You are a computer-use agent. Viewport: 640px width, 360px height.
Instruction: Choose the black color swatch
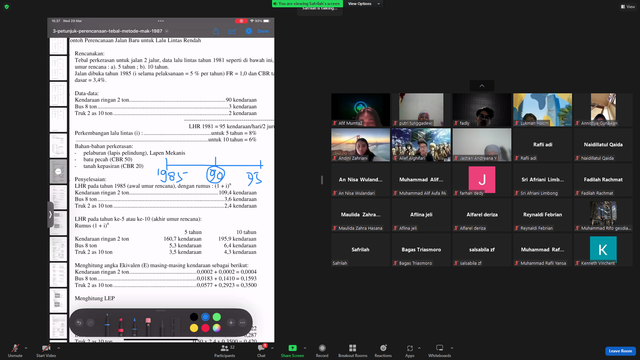pyautogui.click(x=194, y=317)
